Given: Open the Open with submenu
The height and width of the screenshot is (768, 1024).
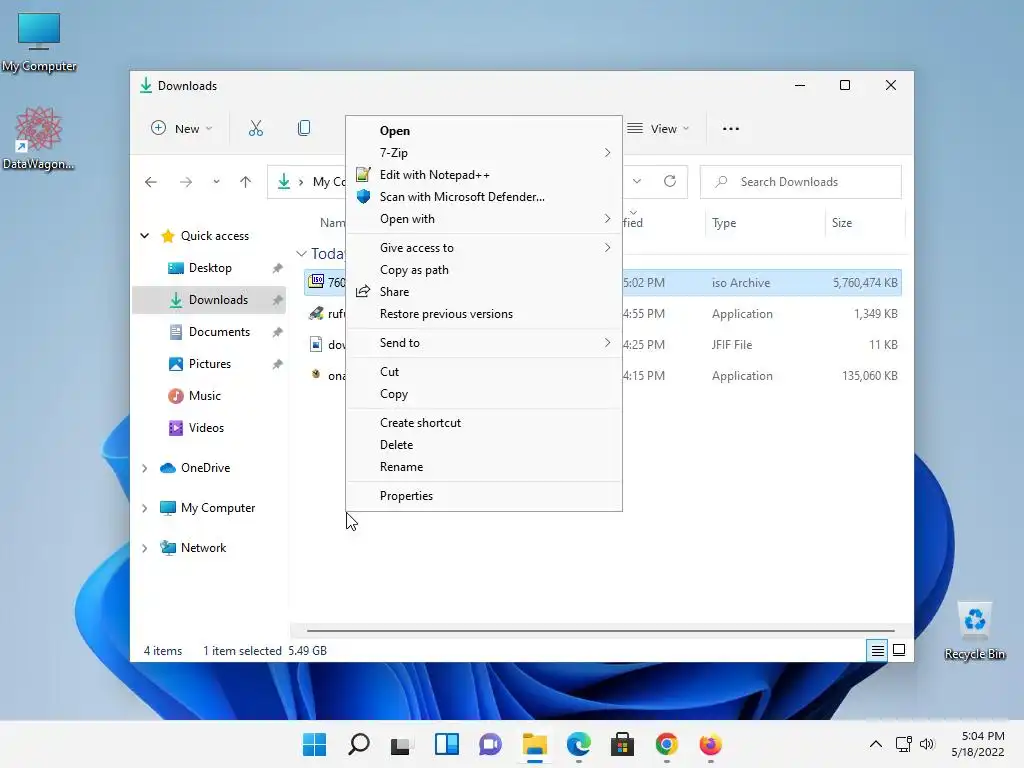Looking at the screenshot, I should click(x=484, y=219).
